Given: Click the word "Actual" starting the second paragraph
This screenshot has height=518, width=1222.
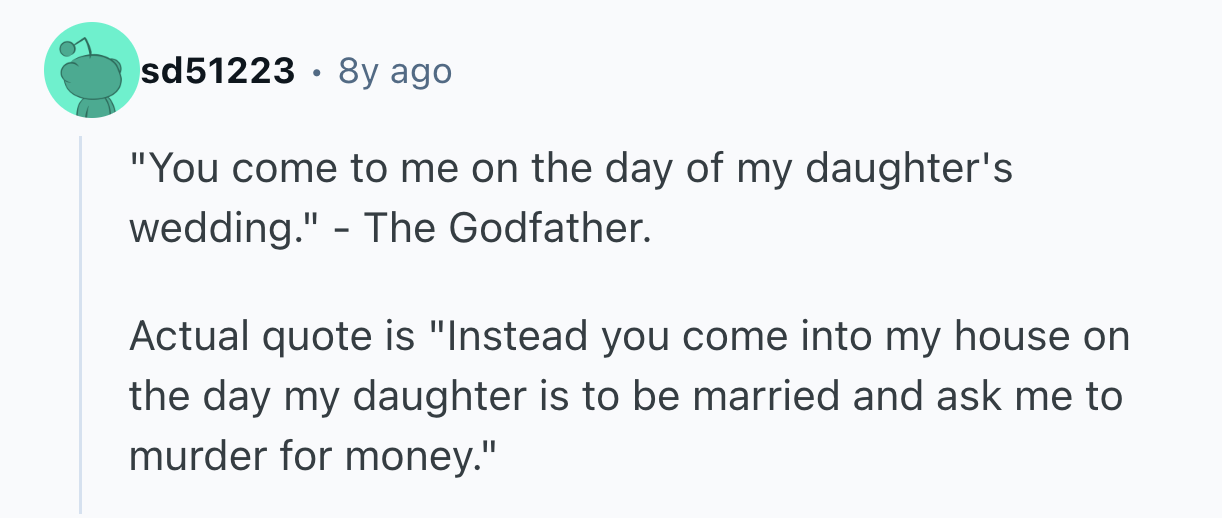Looking at the screenshot, I should coord(187,337).
